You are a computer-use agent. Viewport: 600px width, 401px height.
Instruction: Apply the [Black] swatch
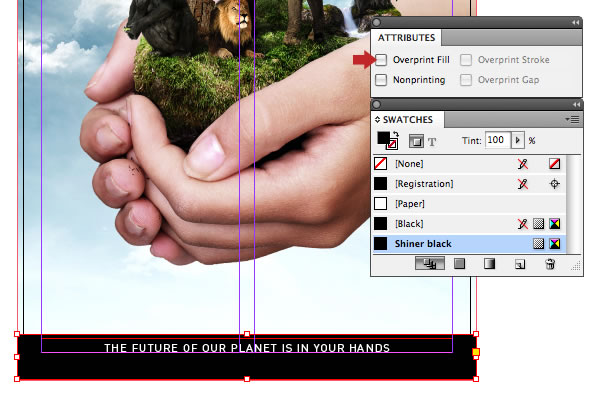(469, 223)
